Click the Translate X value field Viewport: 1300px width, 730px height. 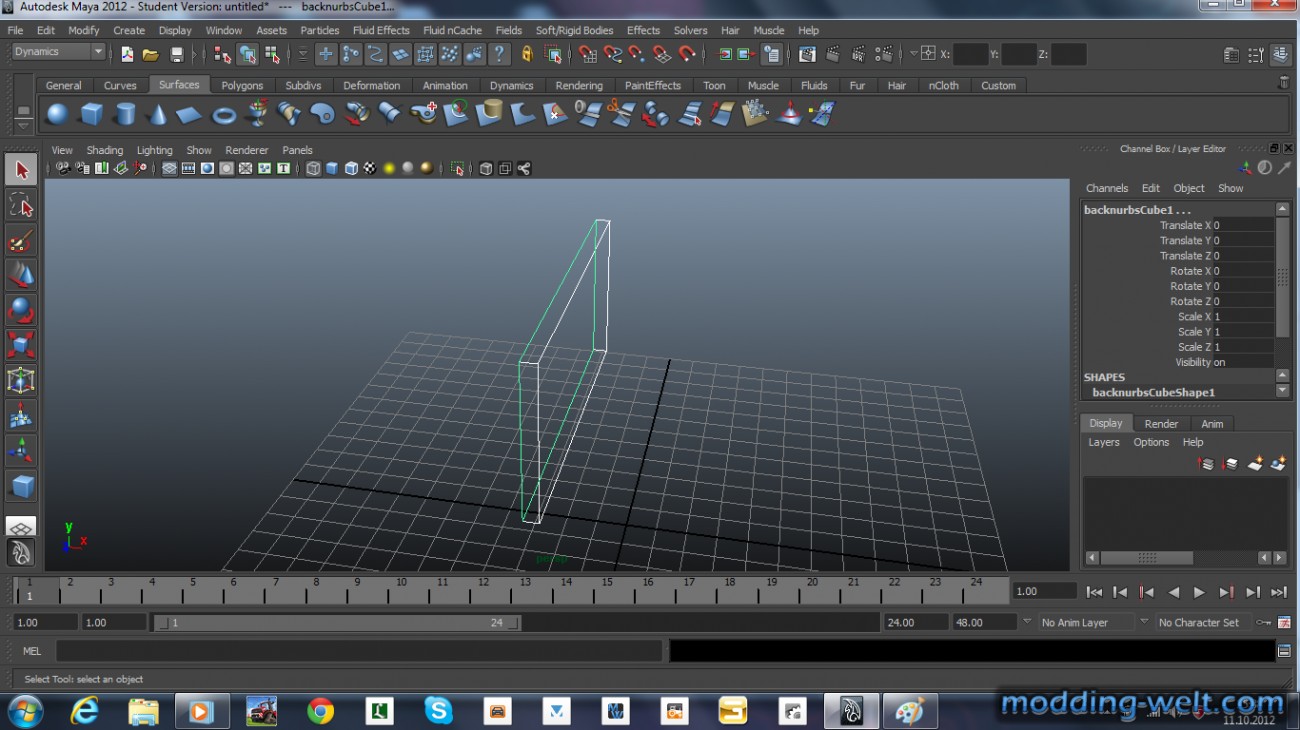pyautogui.click(x=1243, y=225)
